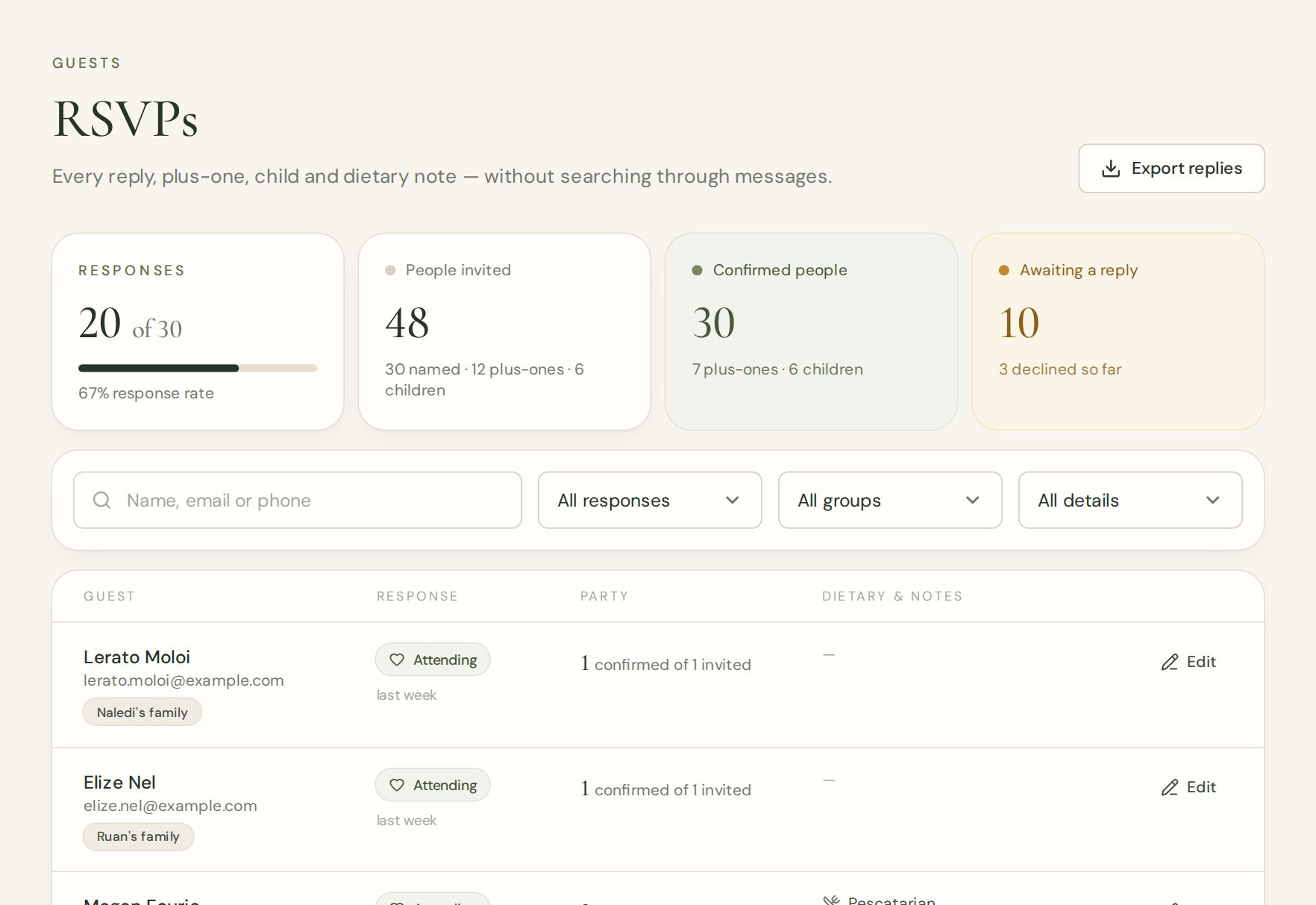Click the download icon in Export replies
Screen dimensions: 1316x905
1111,169
